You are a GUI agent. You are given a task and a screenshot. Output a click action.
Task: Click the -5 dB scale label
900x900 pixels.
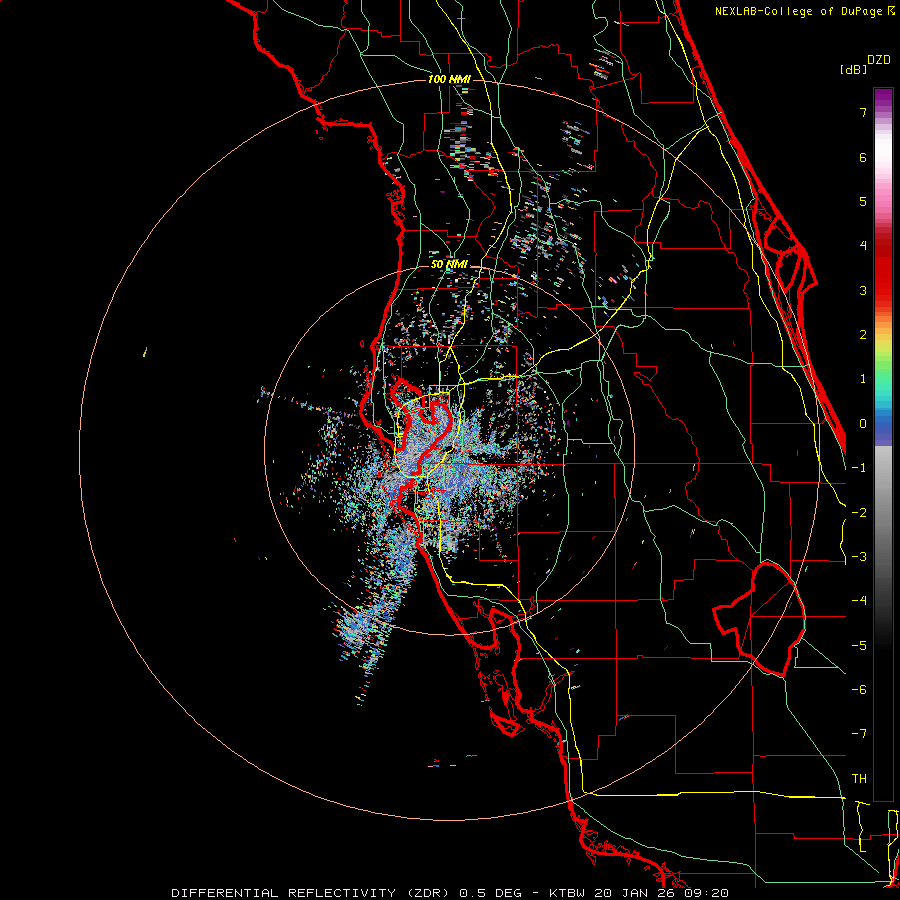point(859,646)
